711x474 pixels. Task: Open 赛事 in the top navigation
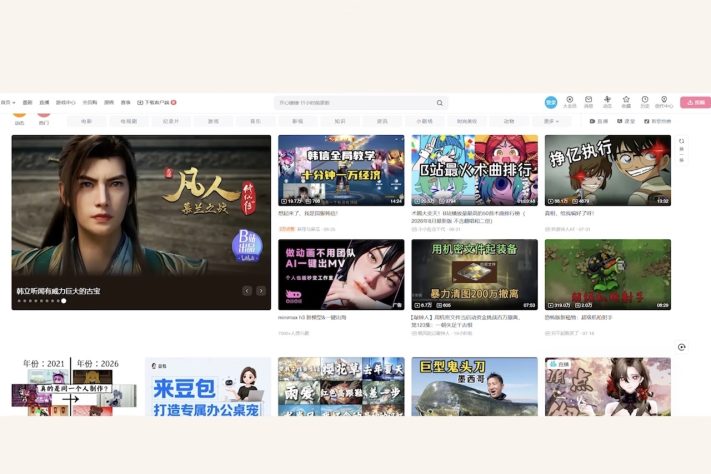pos(126,103)
